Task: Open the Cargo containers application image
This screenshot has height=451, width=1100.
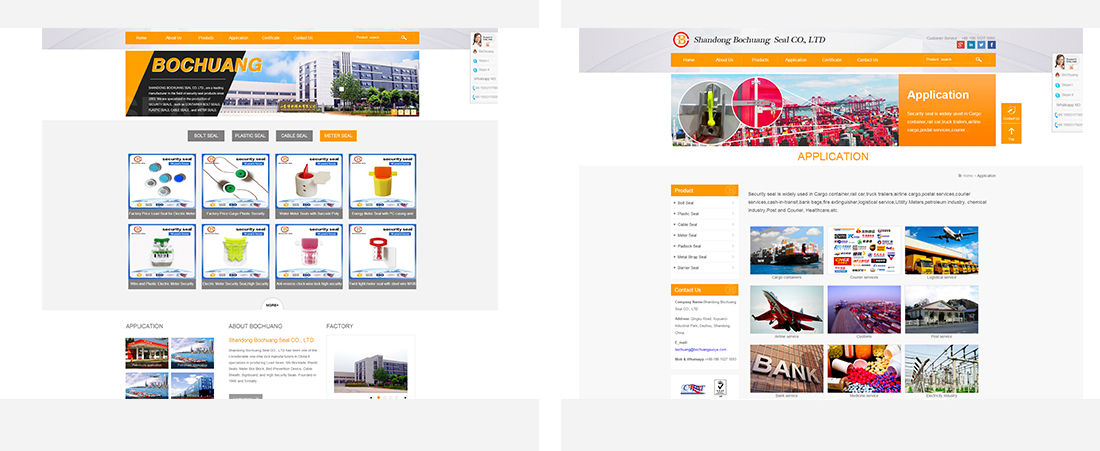Action: pos(786,250)
